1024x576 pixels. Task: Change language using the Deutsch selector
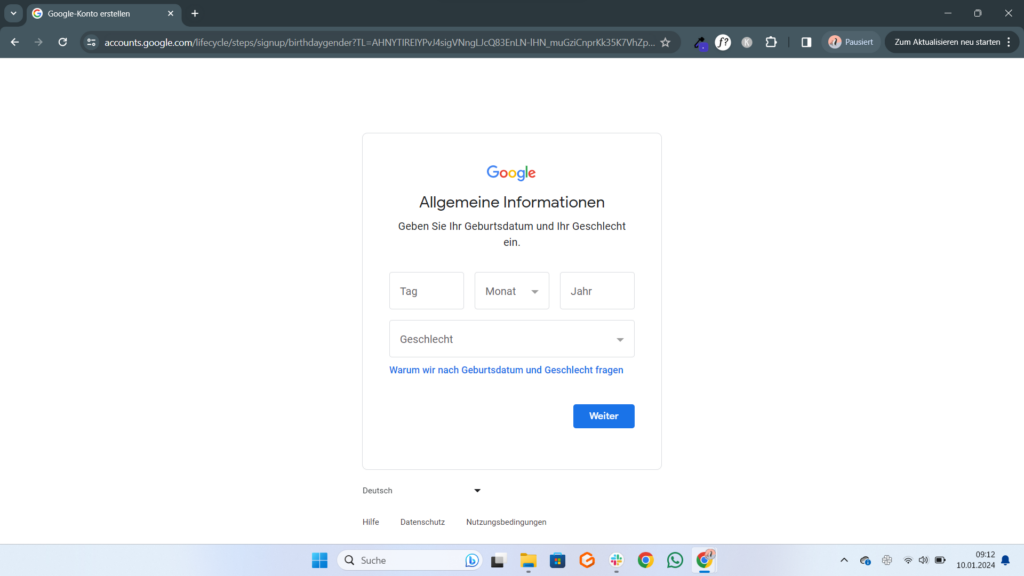[421, 490]
